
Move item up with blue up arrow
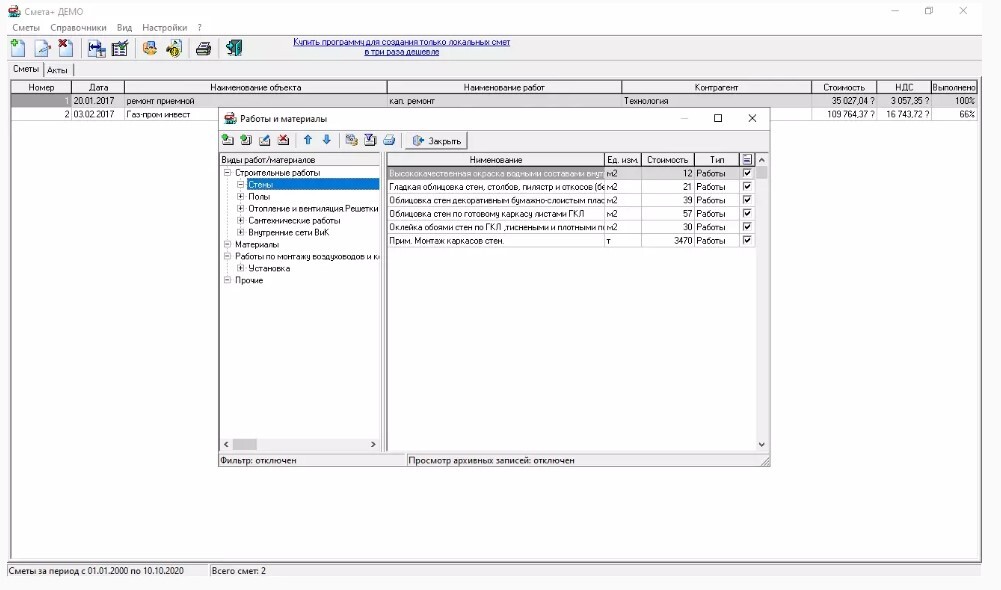tap(308, 141)
